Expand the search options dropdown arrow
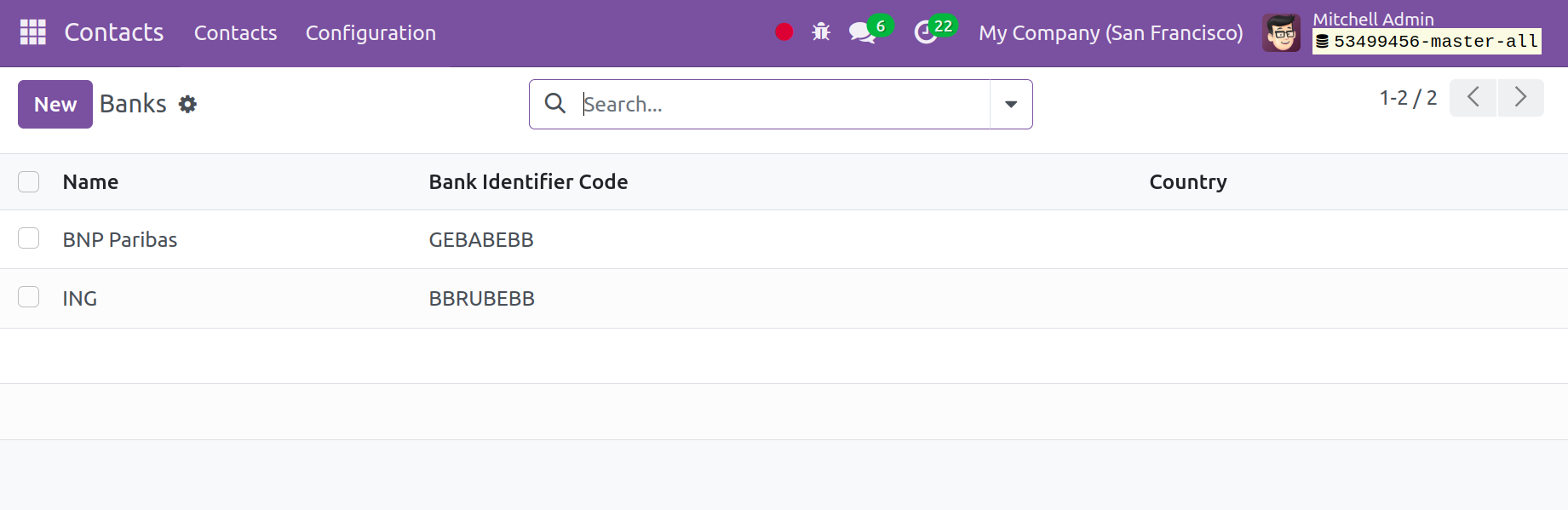The width and height of the screenshot is (1568, 510). point(1011,104)
